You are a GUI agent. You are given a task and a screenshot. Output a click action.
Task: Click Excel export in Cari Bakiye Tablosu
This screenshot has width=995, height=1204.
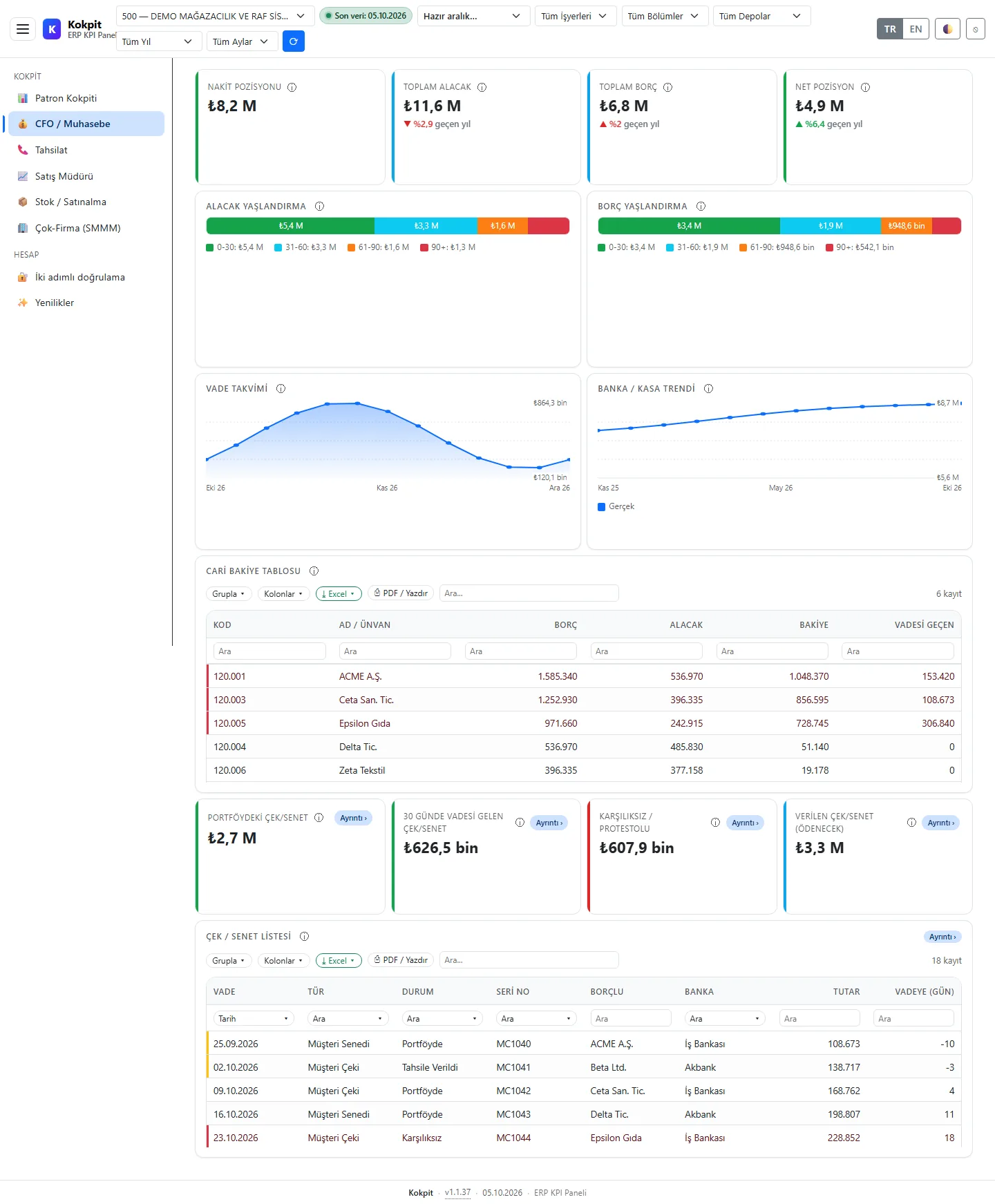[x=339, y=593]
